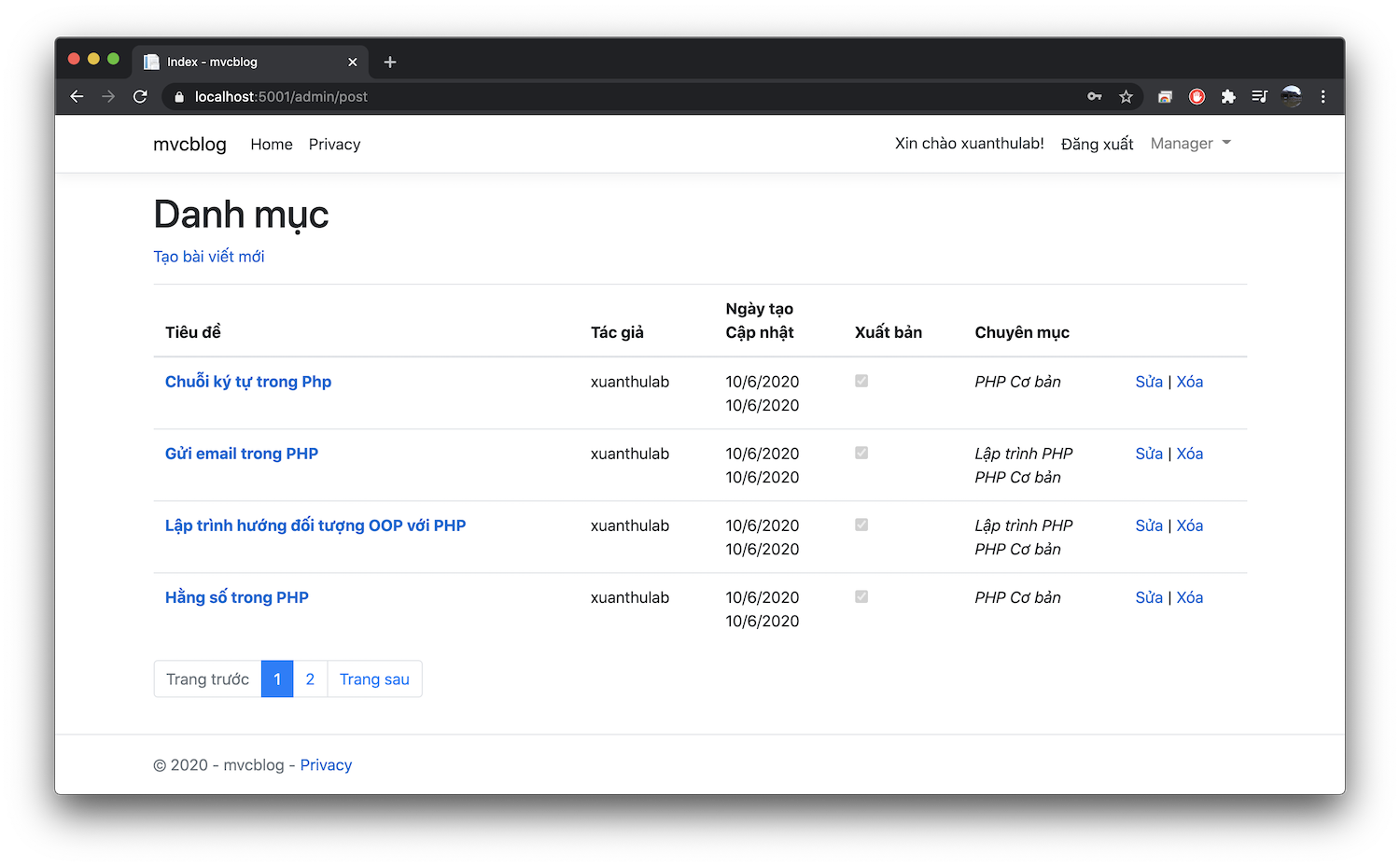1400x867 pixels.
Task: Delete Gửi email trong PHP via Xóa
Action: (x=1189, y=453)
